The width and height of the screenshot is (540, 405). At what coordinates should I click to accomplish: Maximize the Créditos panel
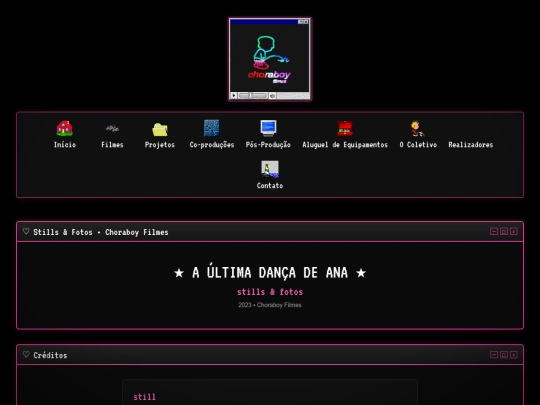504,355
